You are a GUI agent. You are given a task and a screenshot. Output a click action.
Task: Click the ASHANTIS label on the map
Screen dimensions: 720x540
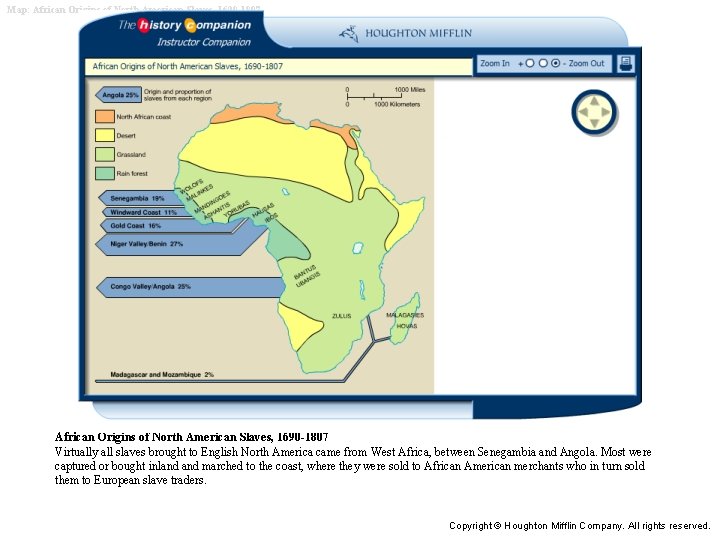(x=217, y=211)
